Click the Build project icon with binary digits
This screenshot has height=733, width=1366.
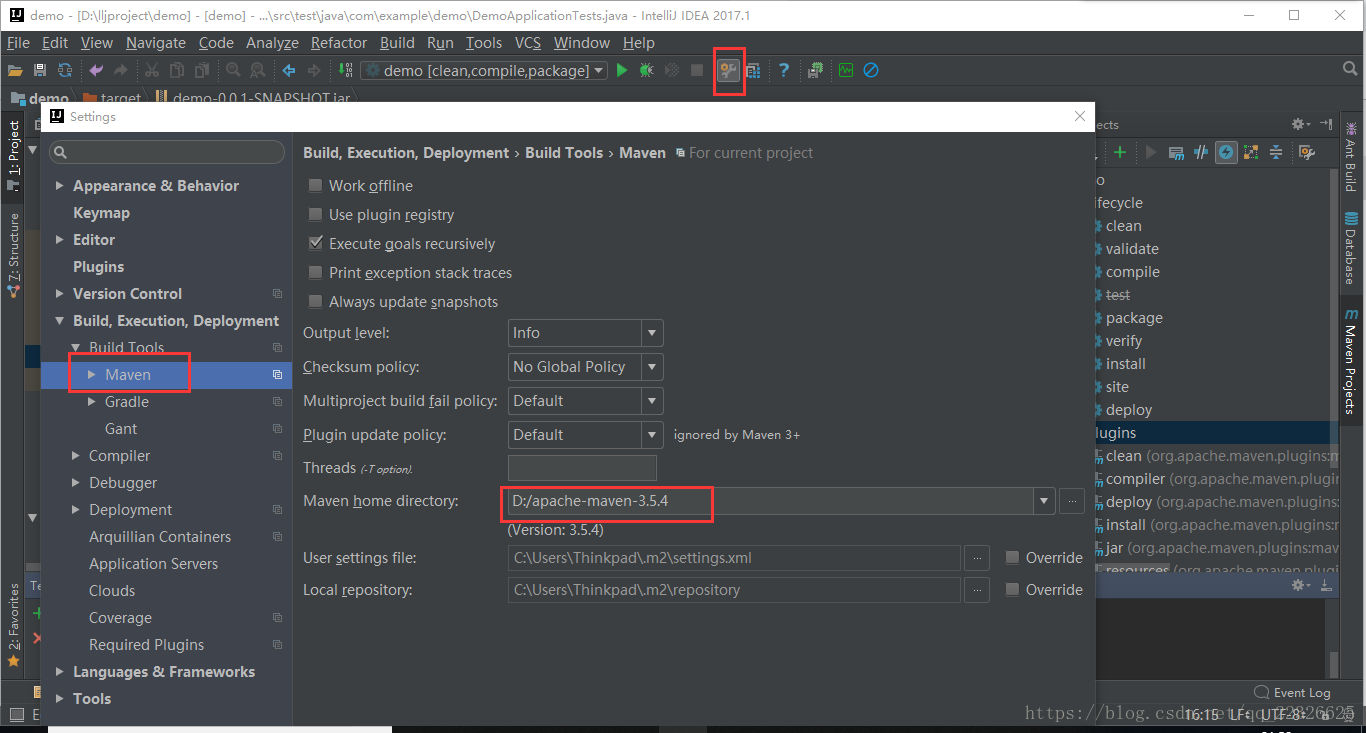[x=345, y=70]
